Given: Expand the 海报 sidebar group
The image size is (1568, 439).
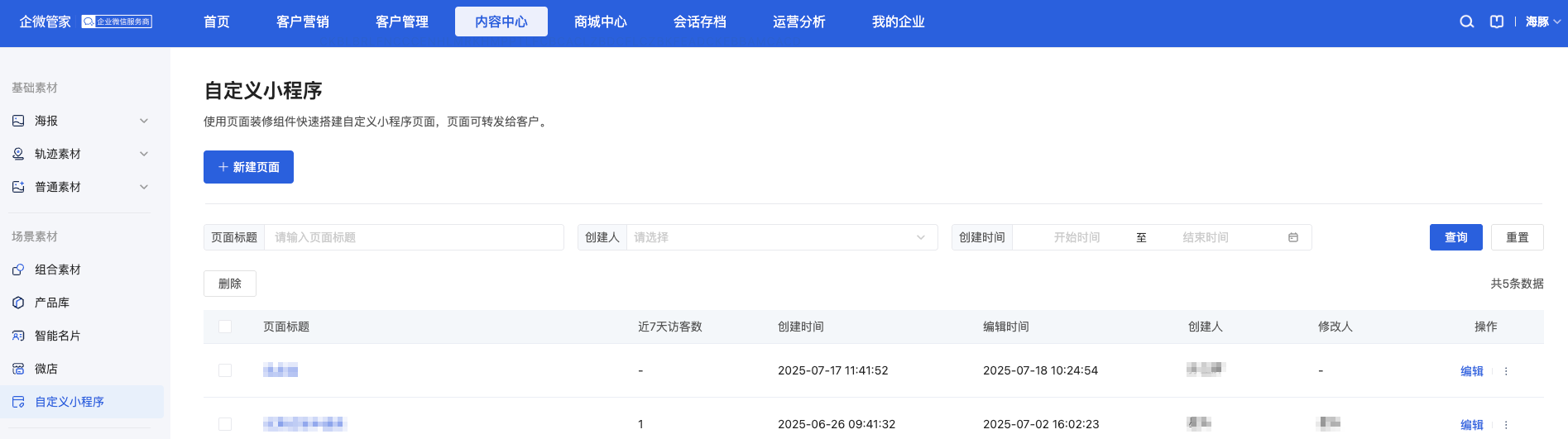Looking at the screenshot, I should click(x=144, y=121).
